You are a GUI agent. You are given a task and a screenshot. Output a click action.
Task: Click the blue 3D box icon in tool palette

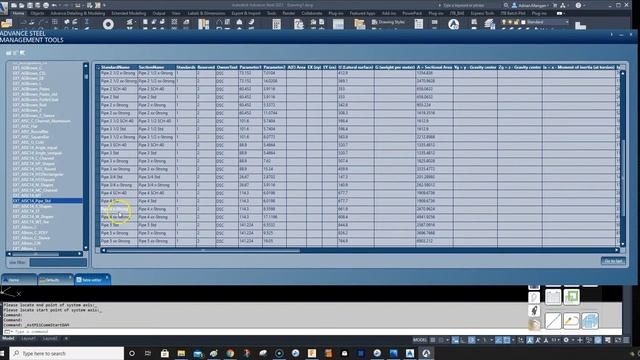point(590,320)
